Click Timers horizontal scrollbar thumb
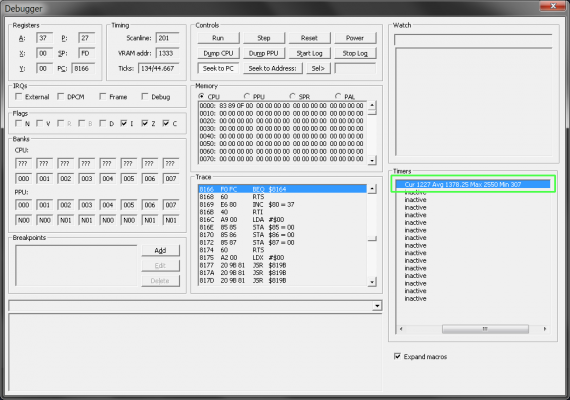Image resolution: width=570 pixels, height=400 pixels. (x=485, y=329)
